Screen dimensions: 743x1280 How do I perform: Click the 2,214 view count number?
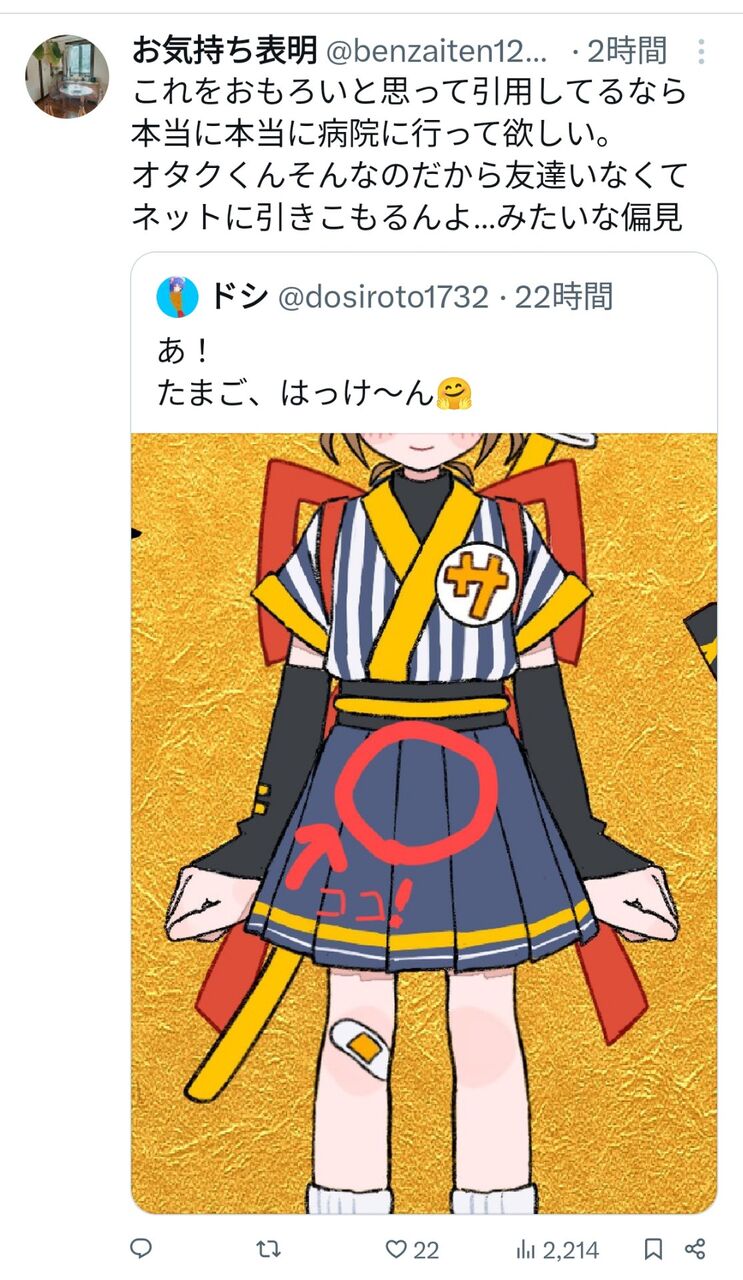coord(570,1249)
